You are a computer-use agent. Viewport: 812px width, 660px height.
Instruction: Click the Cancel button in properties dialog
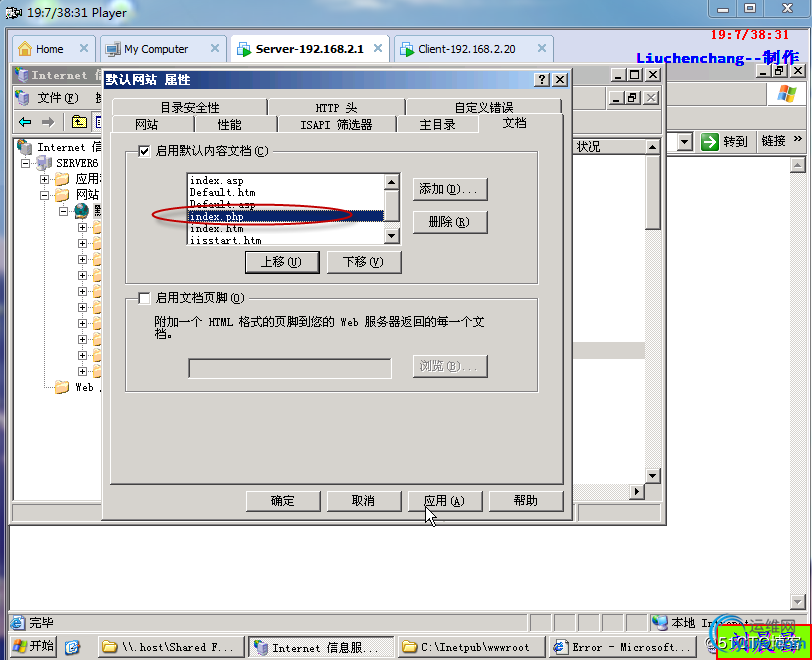(364, 501)
